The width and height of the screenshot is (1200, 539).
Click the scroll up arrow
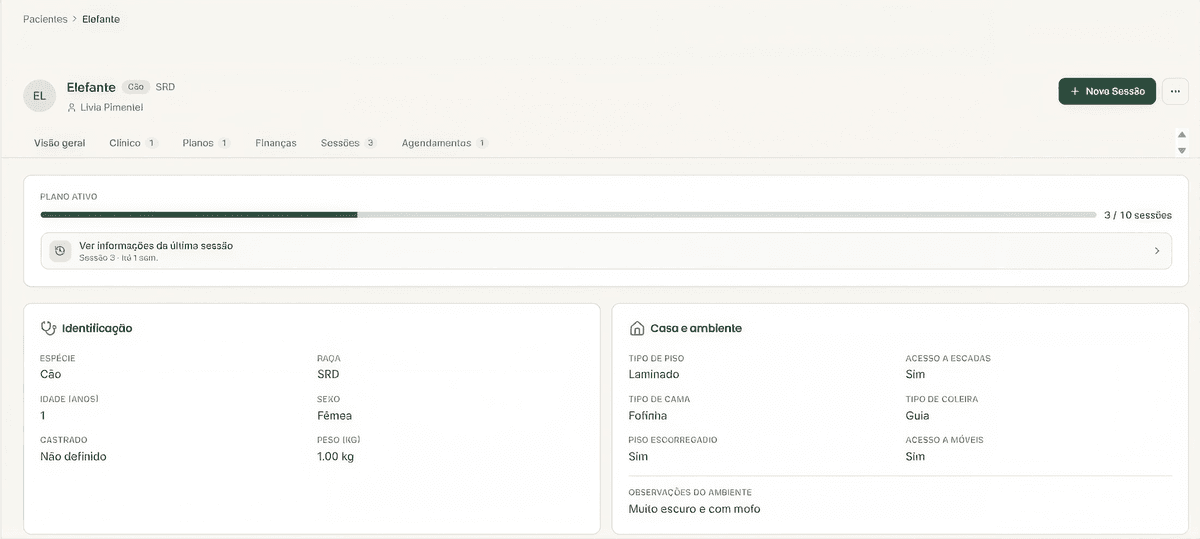[x=1182, y=134]
